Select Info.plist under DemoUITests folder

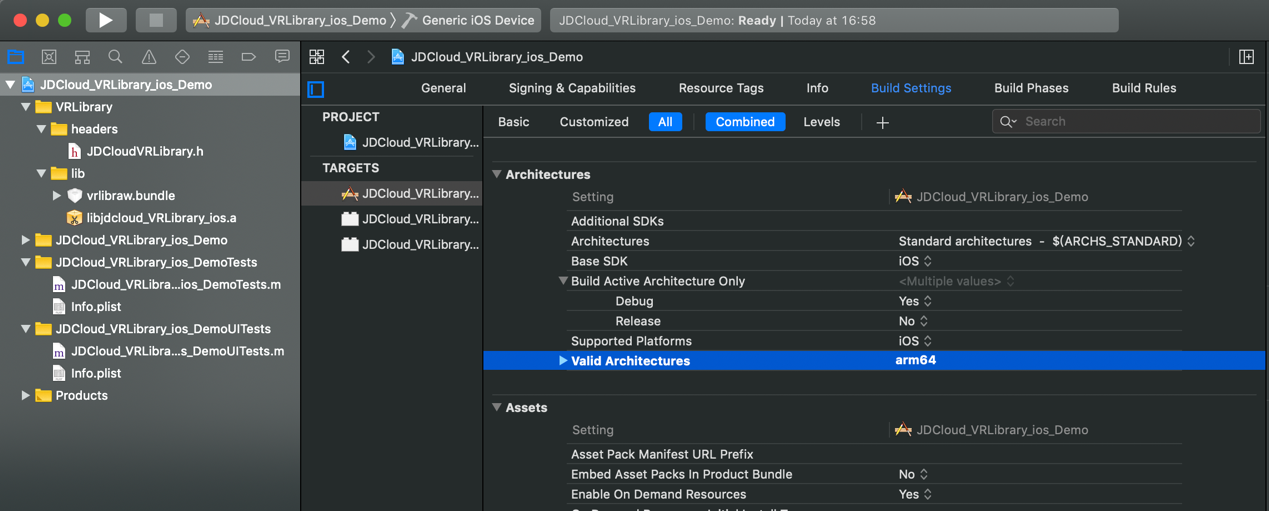(x=86, y=373)
